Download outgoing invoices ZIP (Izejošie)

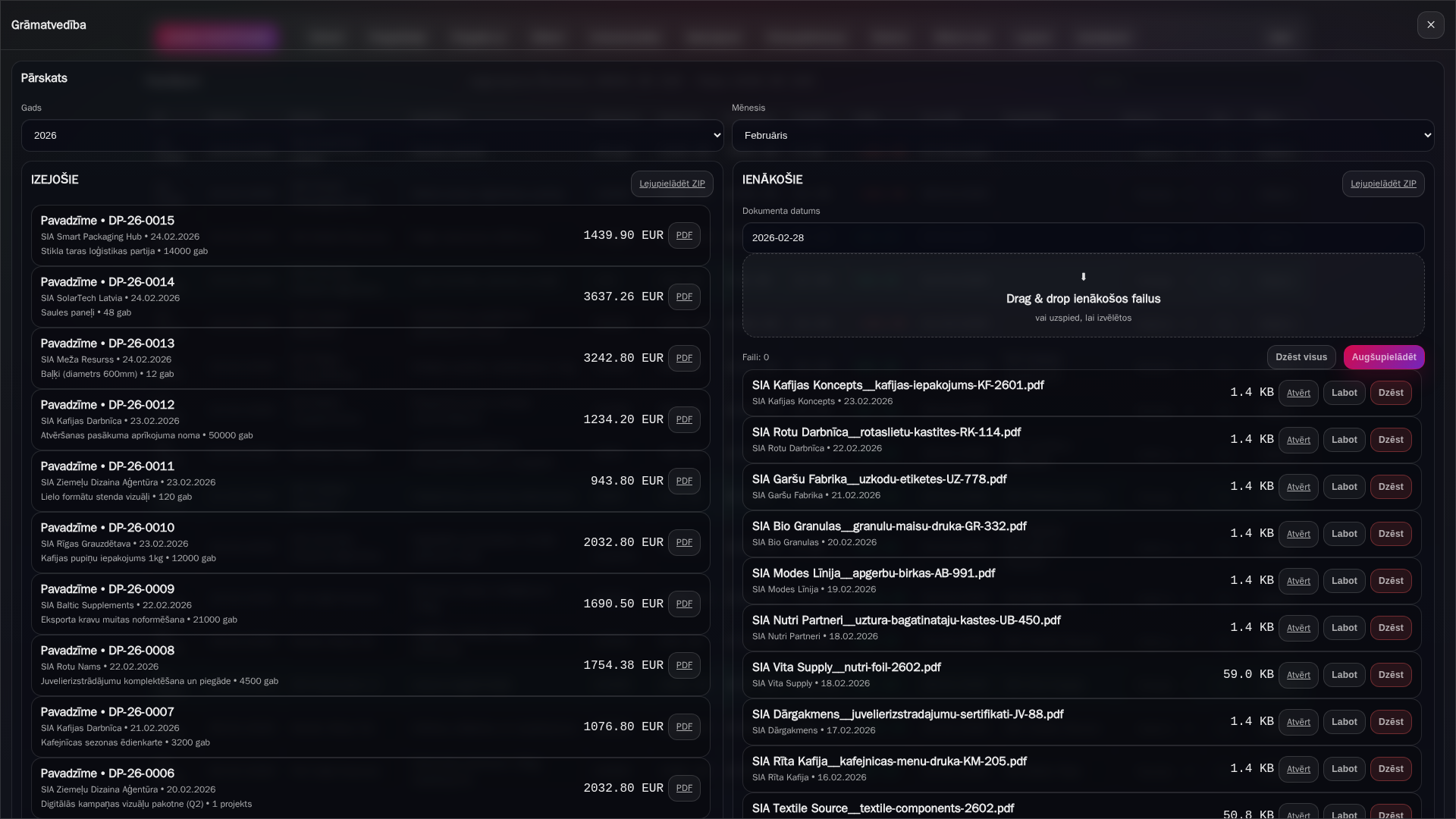pyautogui.click(x=671, y=184)
